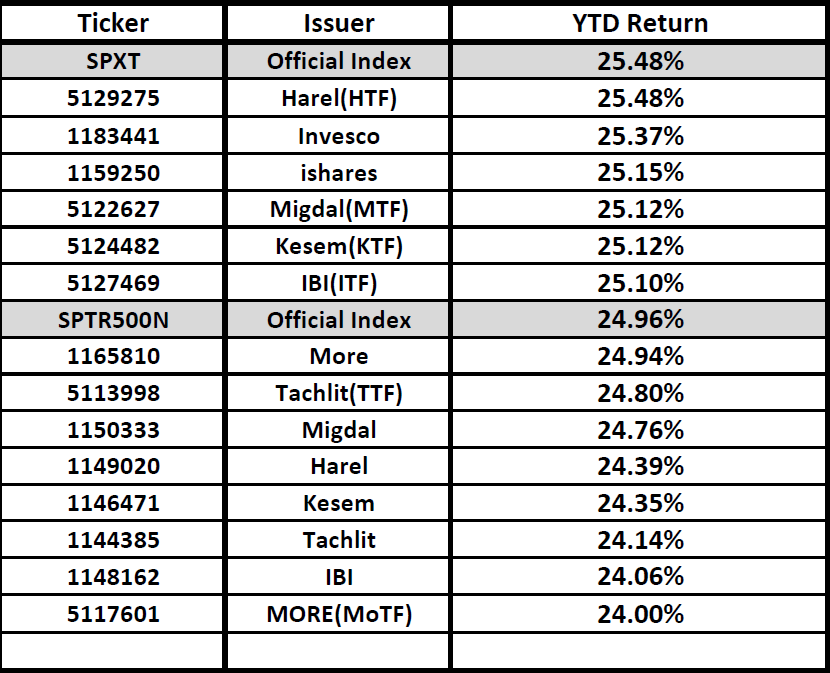The width and height of the screenshot is (830, 673).
Task: Click the Migdal(MTF) issuer cell
Action: (x=338, y=209)
